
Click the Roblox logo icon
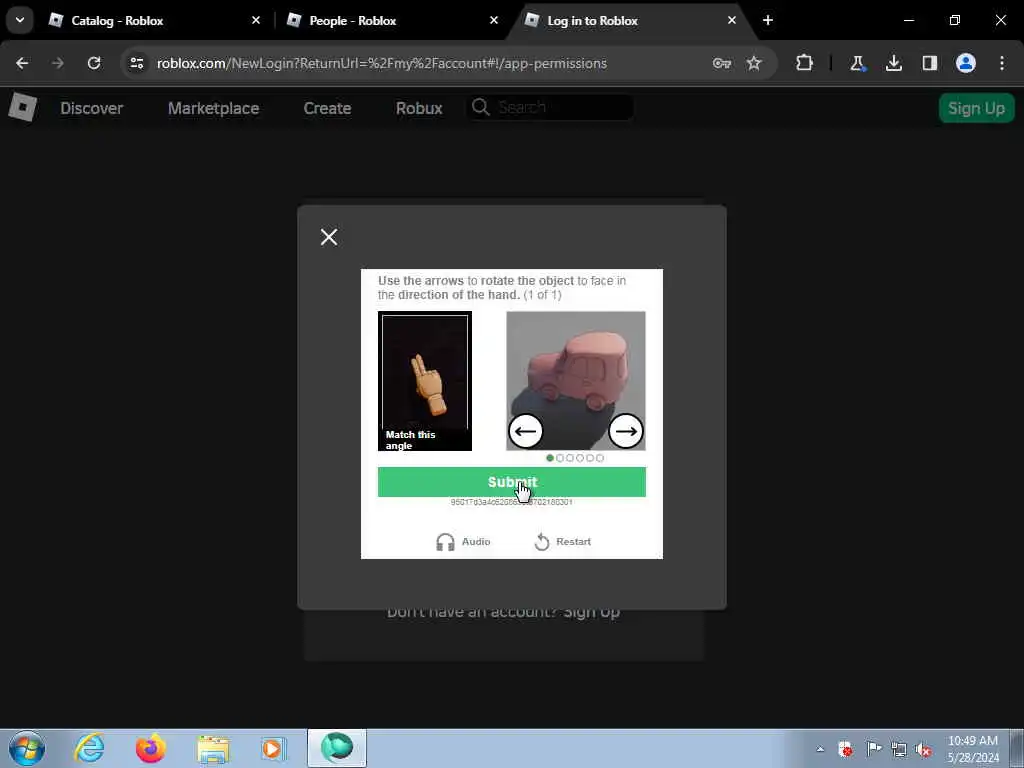(x=22, y=107)
